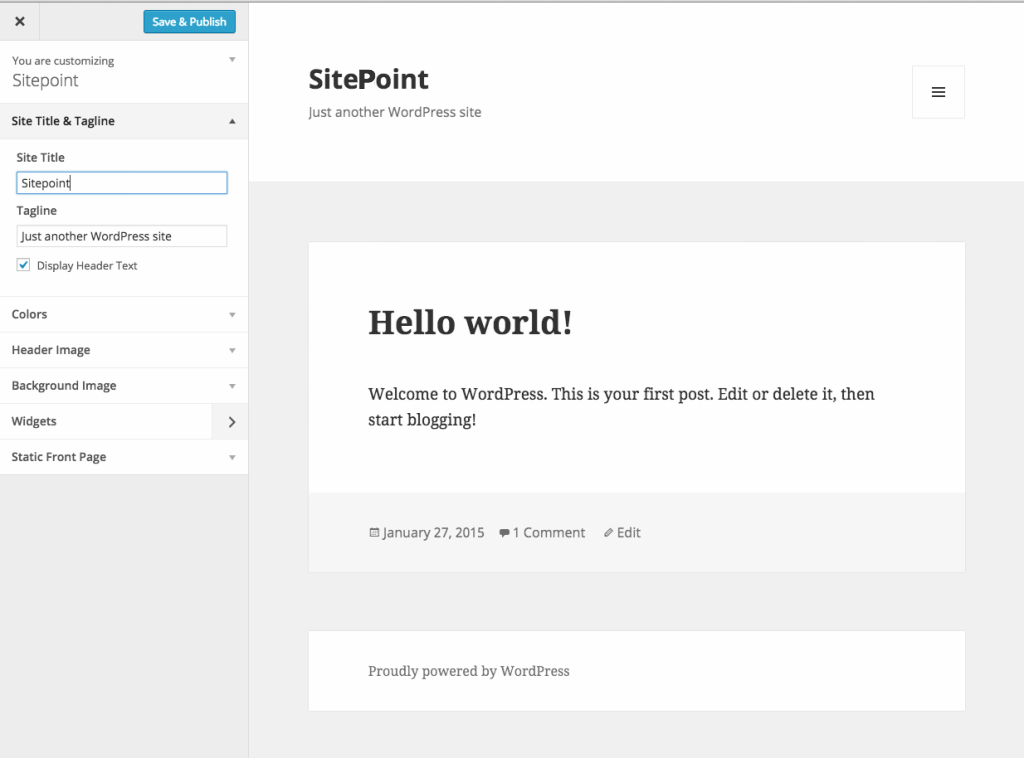Viewport: 1024px width, 758px height.
Task: Click the Edit post link
Action: pyautogui.click(x=628, y=533)
